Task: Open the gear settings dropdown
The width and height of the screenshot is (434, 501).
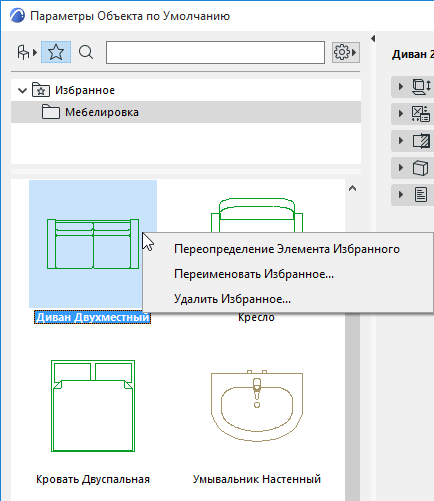Action: tap(346, 52)
